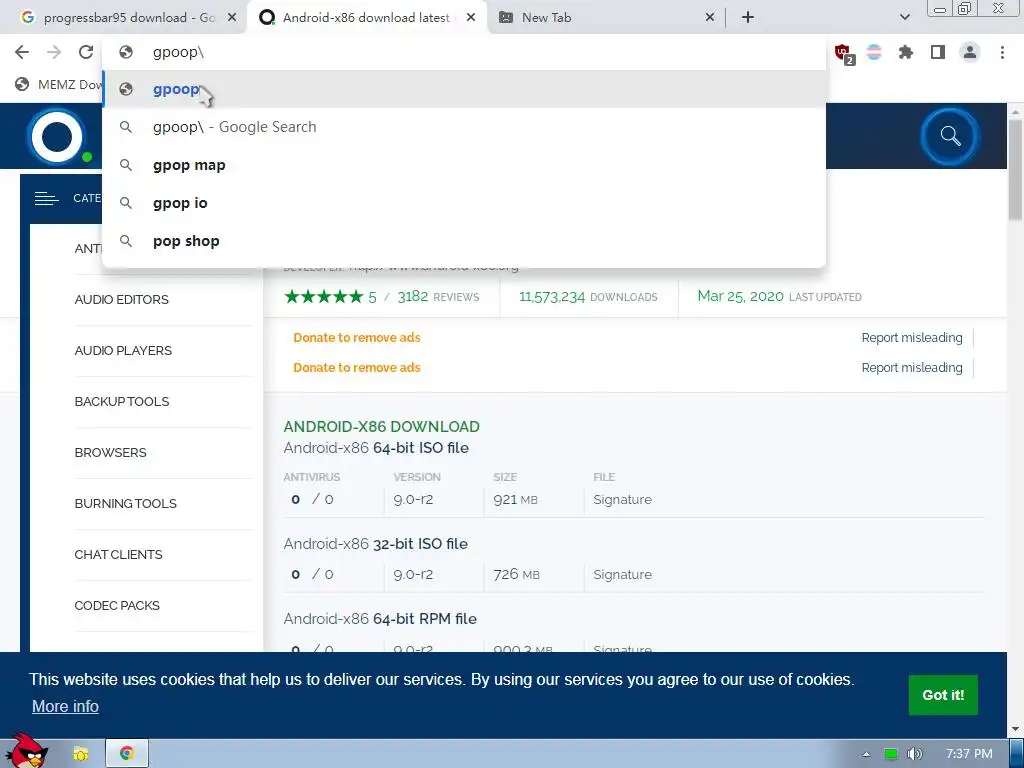Choose the pop shop suggestion
This screenshot has width=1024, height=768.
(464, 240)
